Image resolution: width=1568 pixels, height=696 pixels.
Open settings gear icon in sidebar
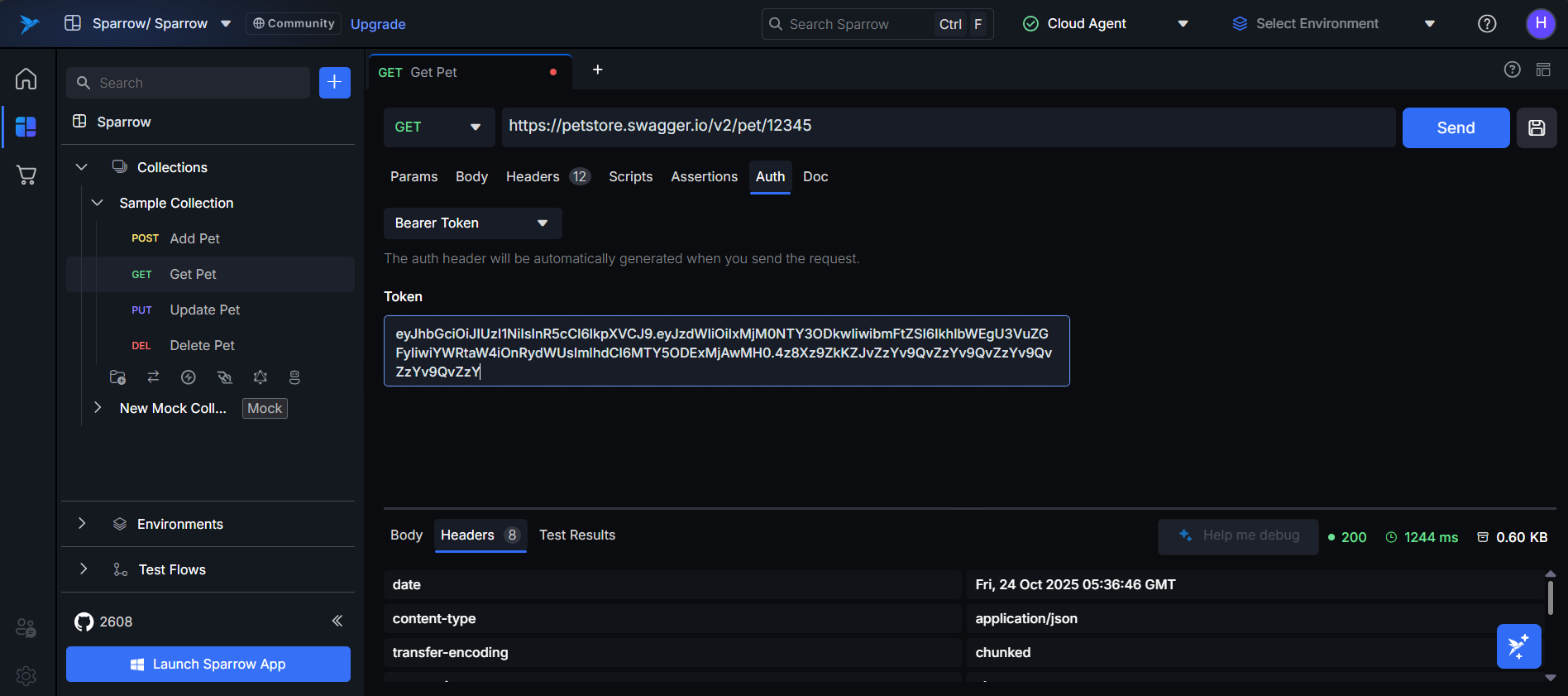click(26, 675)
